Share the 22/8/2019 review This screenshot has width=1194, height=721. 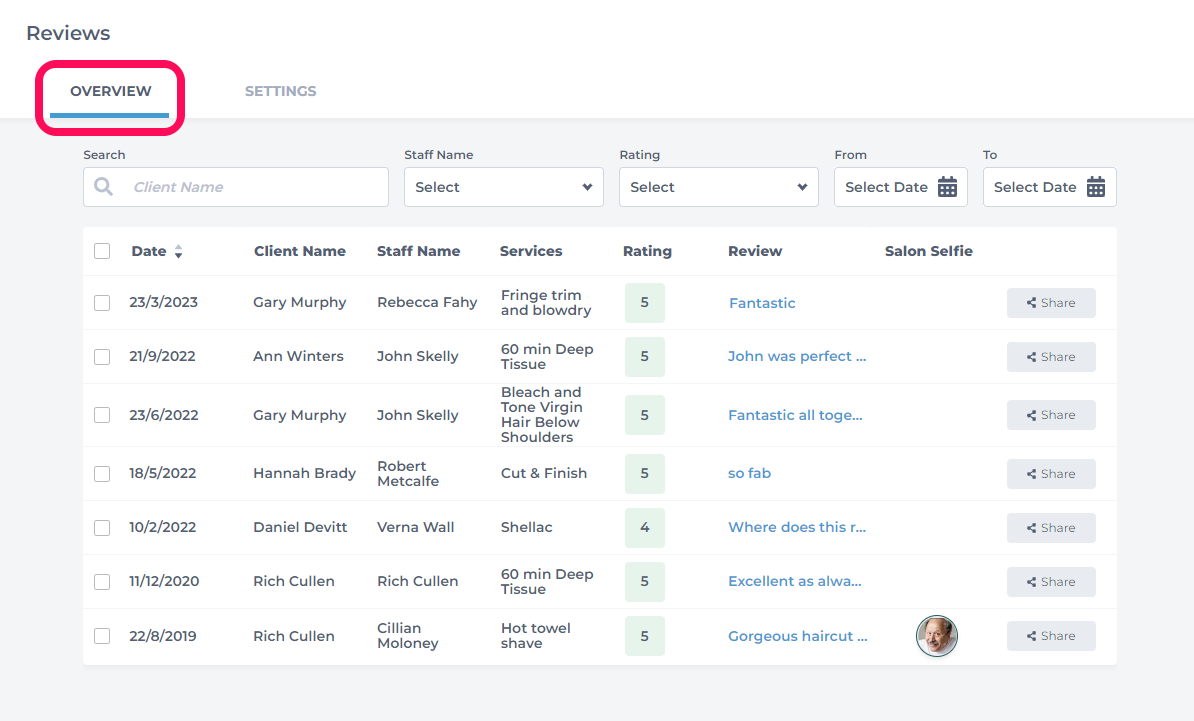click(x=1051, y=636)
